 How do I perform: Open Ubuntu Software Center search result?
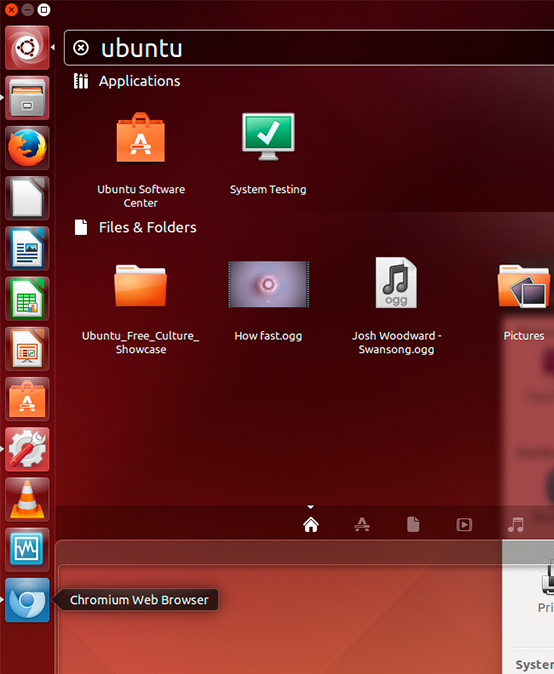[141, 160]
